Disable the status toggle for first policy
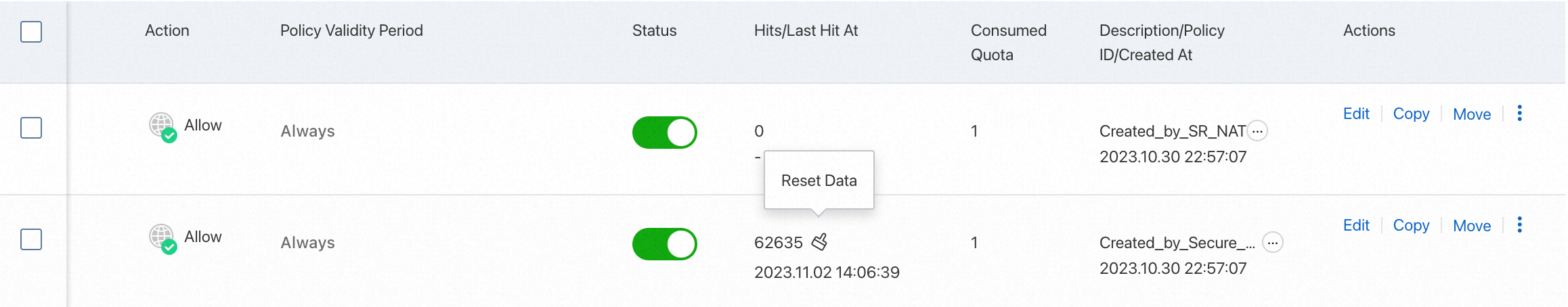This screenshot has height=307, width=1568. [664, 133]
